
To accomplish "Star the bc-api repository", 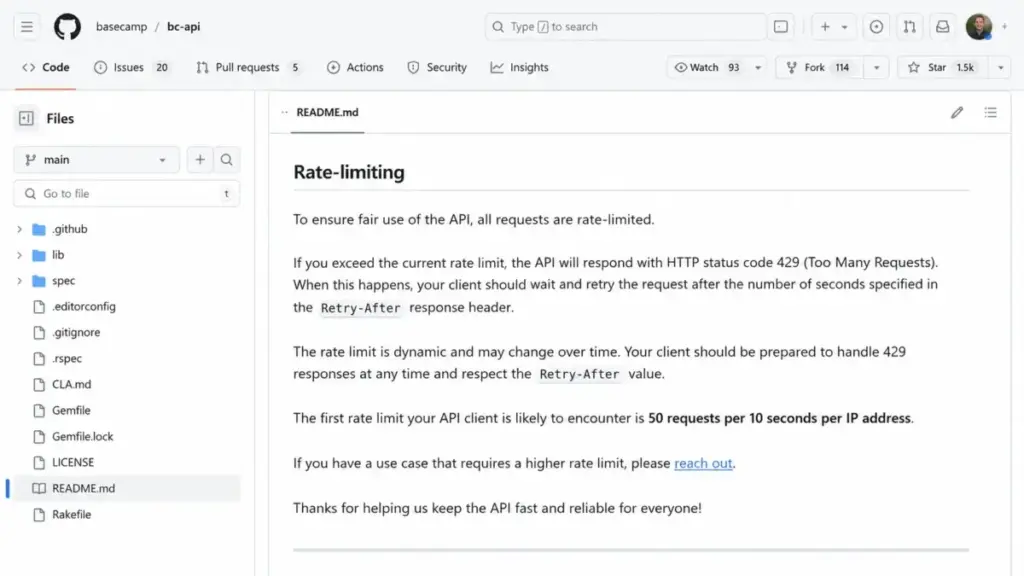I will (x=944, y=67).
